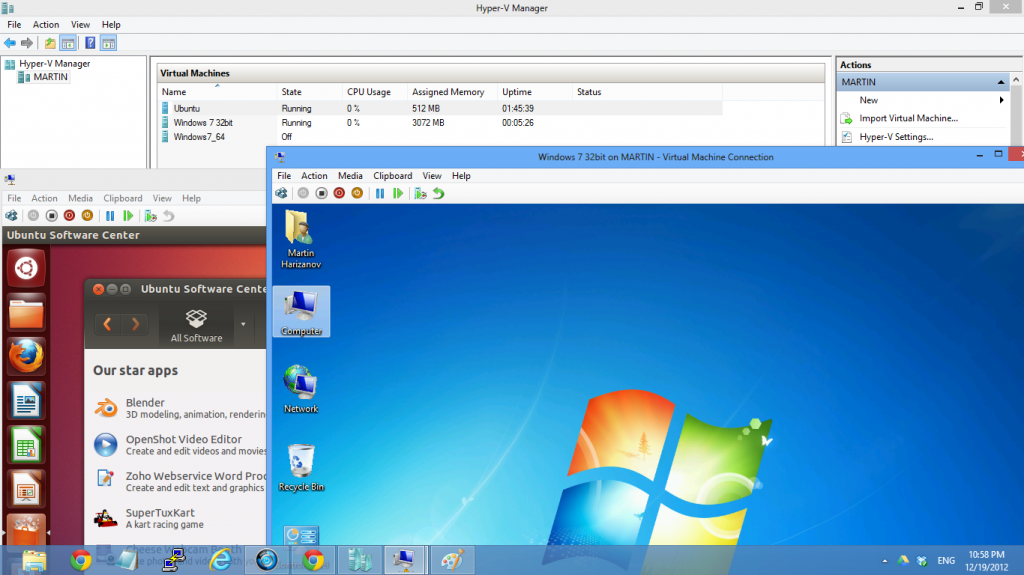Open Files manager in Ubuntu launcher

[x=26, y=313]
